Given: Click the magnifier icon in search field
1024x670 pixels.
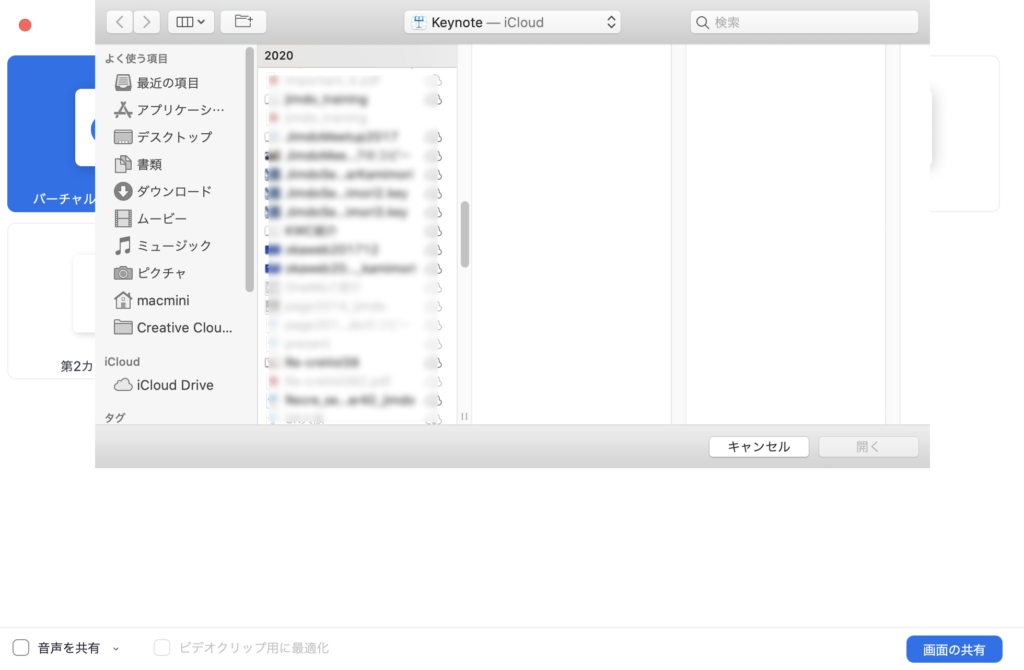Looking at the screenshot, I should click(703, 23).
